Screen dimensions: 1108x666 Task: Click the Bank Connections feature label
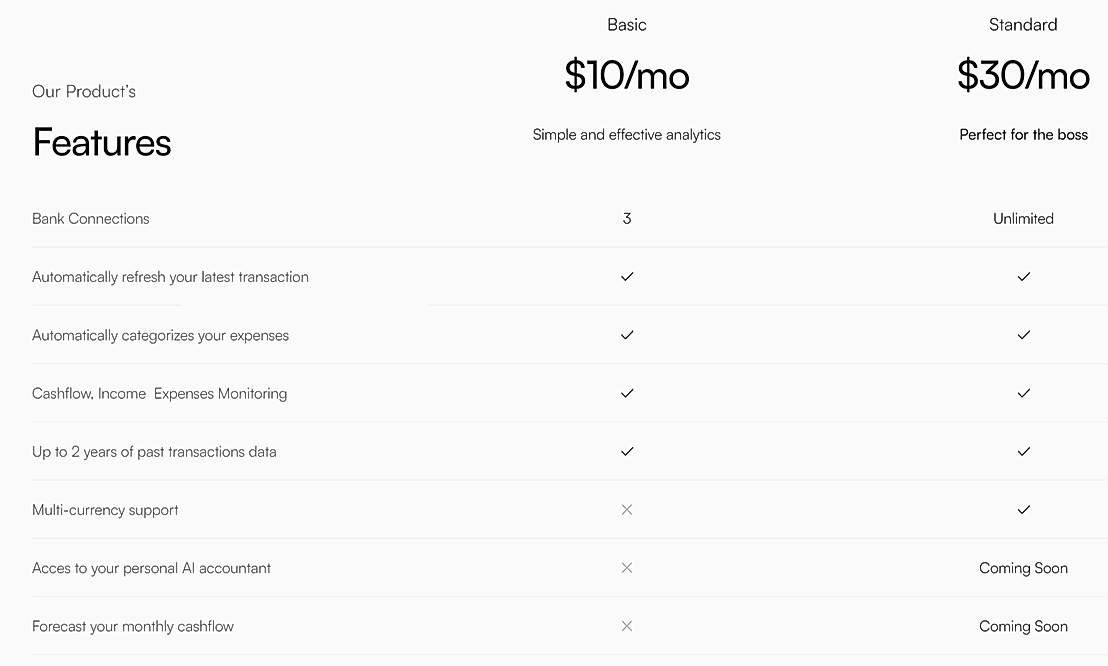pos(91,219)
